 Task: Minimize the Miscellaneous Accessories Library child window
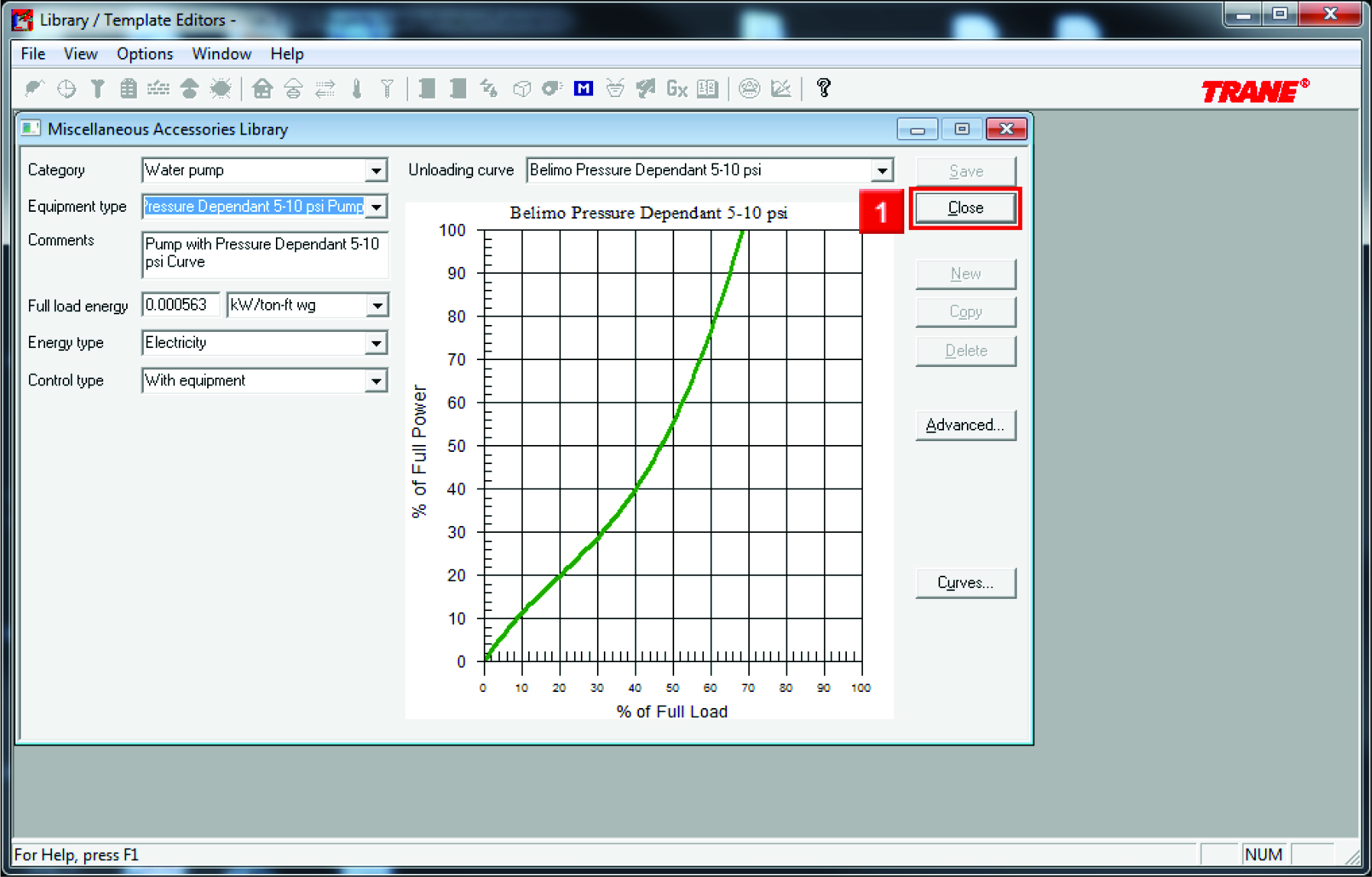pos(917,129)
